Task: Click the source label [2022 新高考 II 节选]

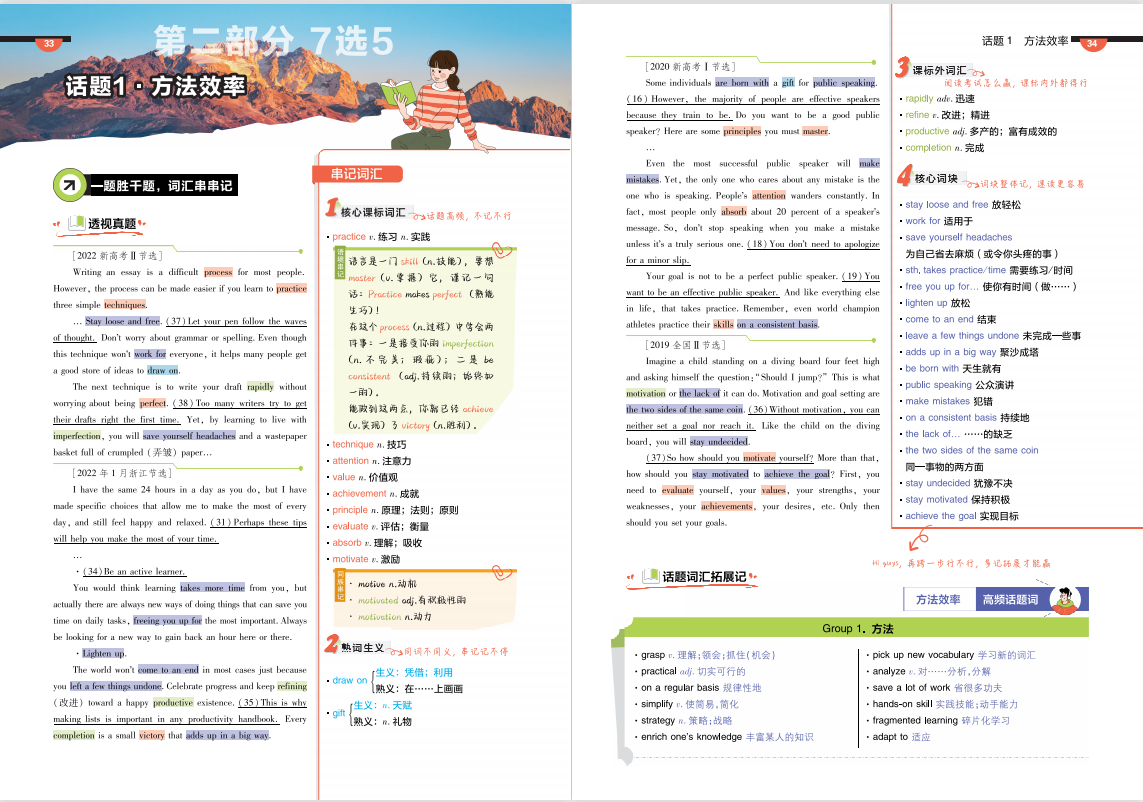Action: point(117,255)
